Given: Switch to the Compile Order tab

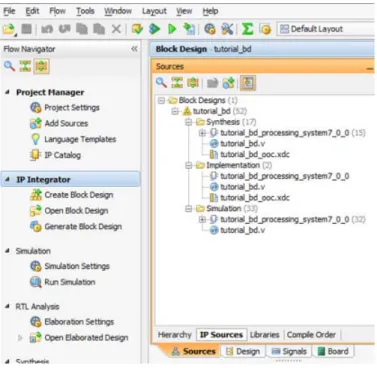Looking at the screenshot, I should click(x=311, y=335).
